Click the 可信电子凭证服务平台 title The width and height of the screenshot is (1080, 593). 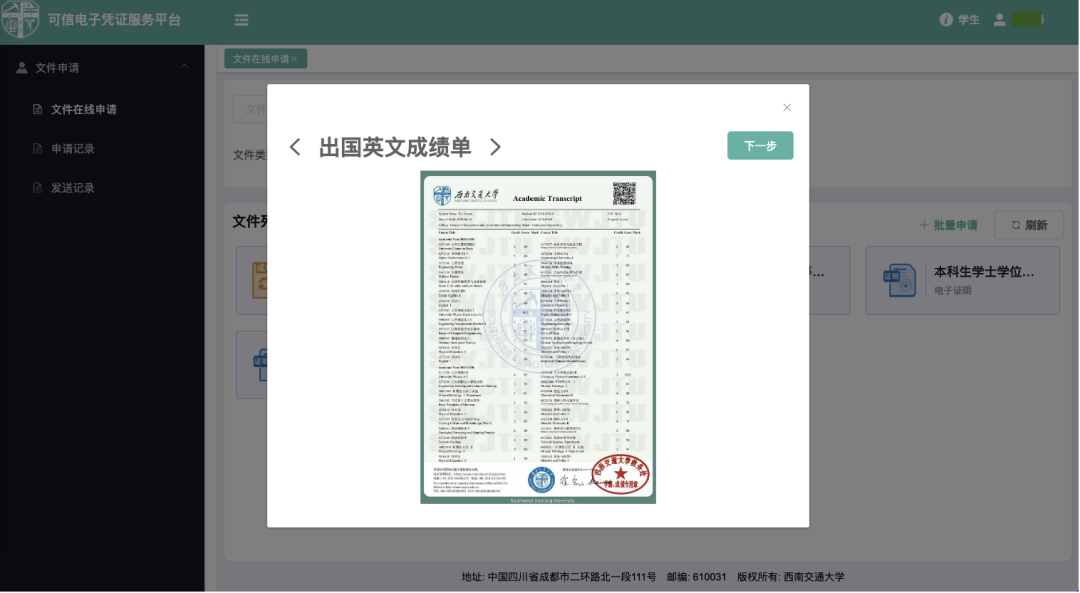point(114,20)
